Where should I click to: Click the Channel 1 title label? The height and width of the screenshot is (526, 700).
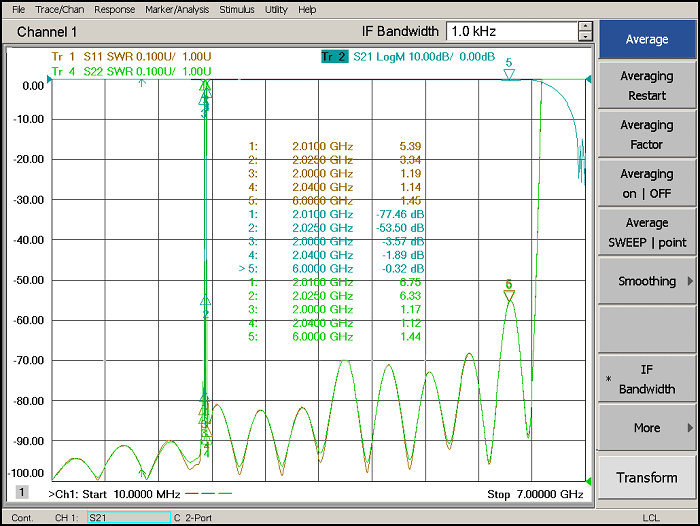coord(47,32)
